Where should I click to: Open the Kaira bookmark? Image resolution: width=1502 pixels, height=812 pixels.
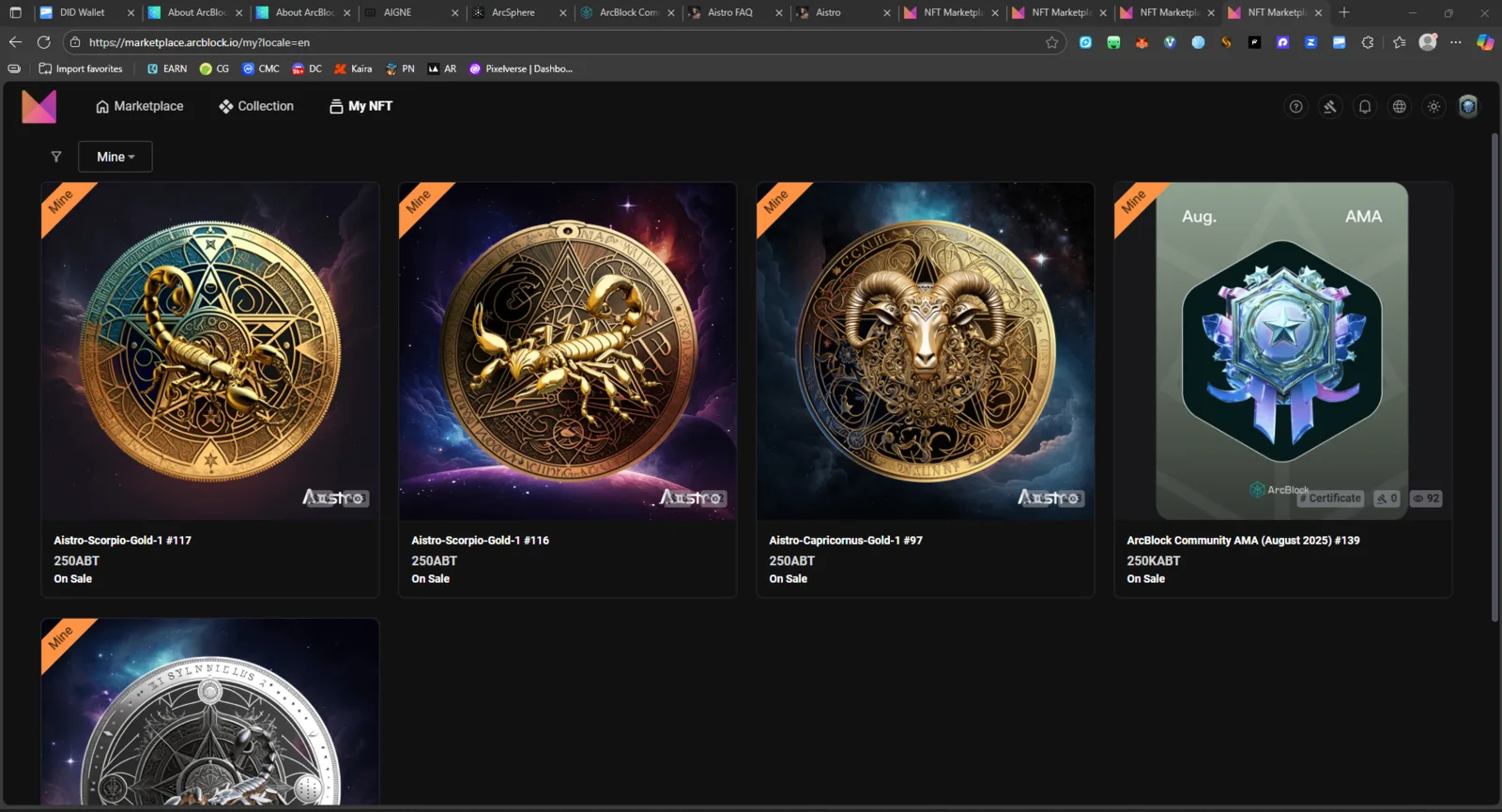[353, 69]
